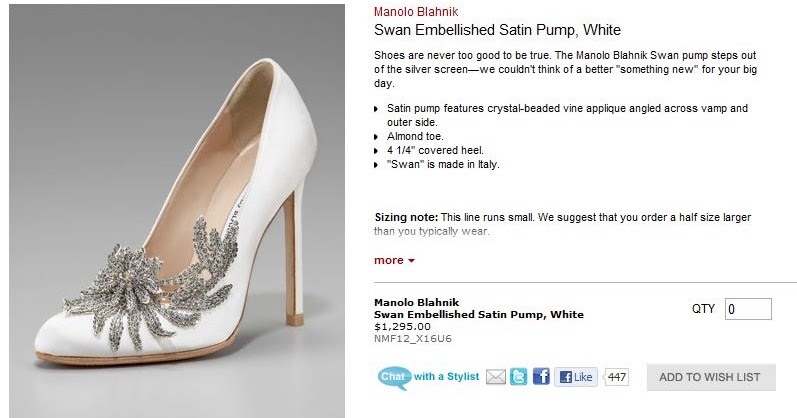Share this shoe on Twitter
Screen dimensions: 797x418
pos(518,377)
